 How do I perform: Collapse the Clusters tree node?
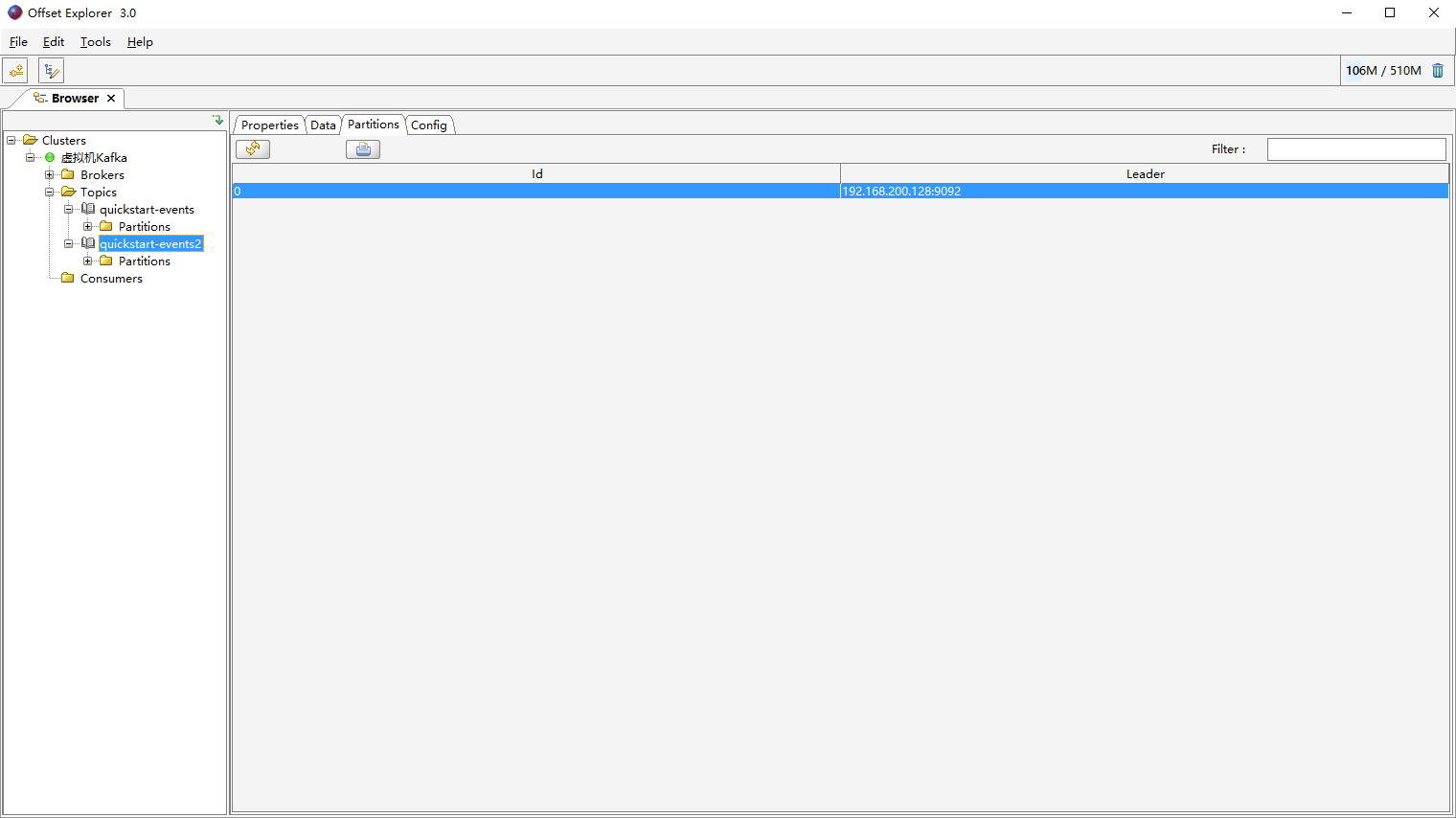coord(11,140)
